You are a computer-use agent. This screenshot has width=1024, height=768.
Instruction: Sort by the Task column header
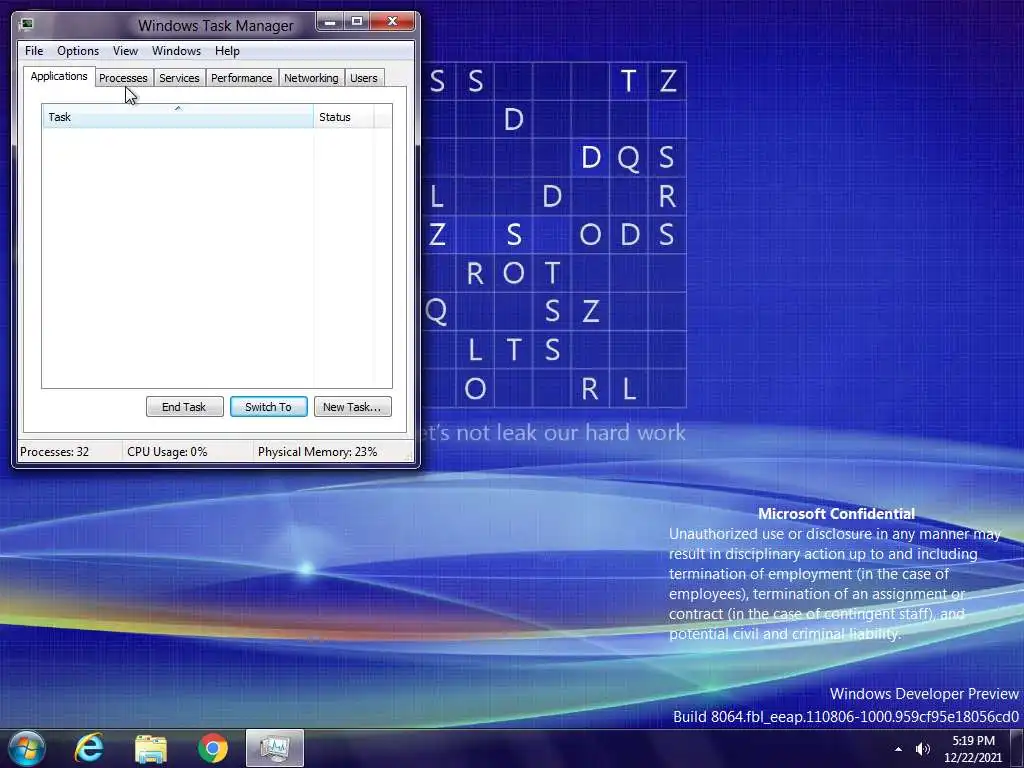[x=178, y=117]
